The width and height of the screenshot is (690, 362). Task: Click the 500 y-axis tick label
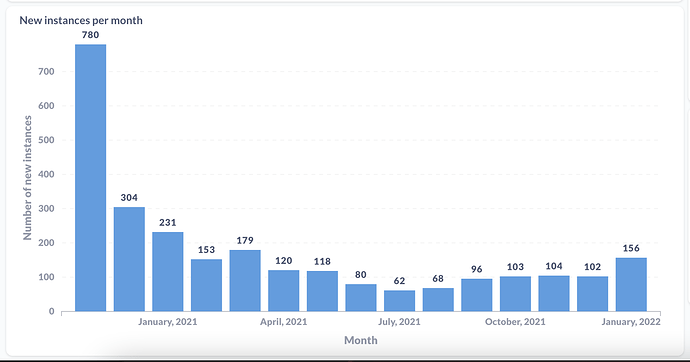[x=46, y=140]
